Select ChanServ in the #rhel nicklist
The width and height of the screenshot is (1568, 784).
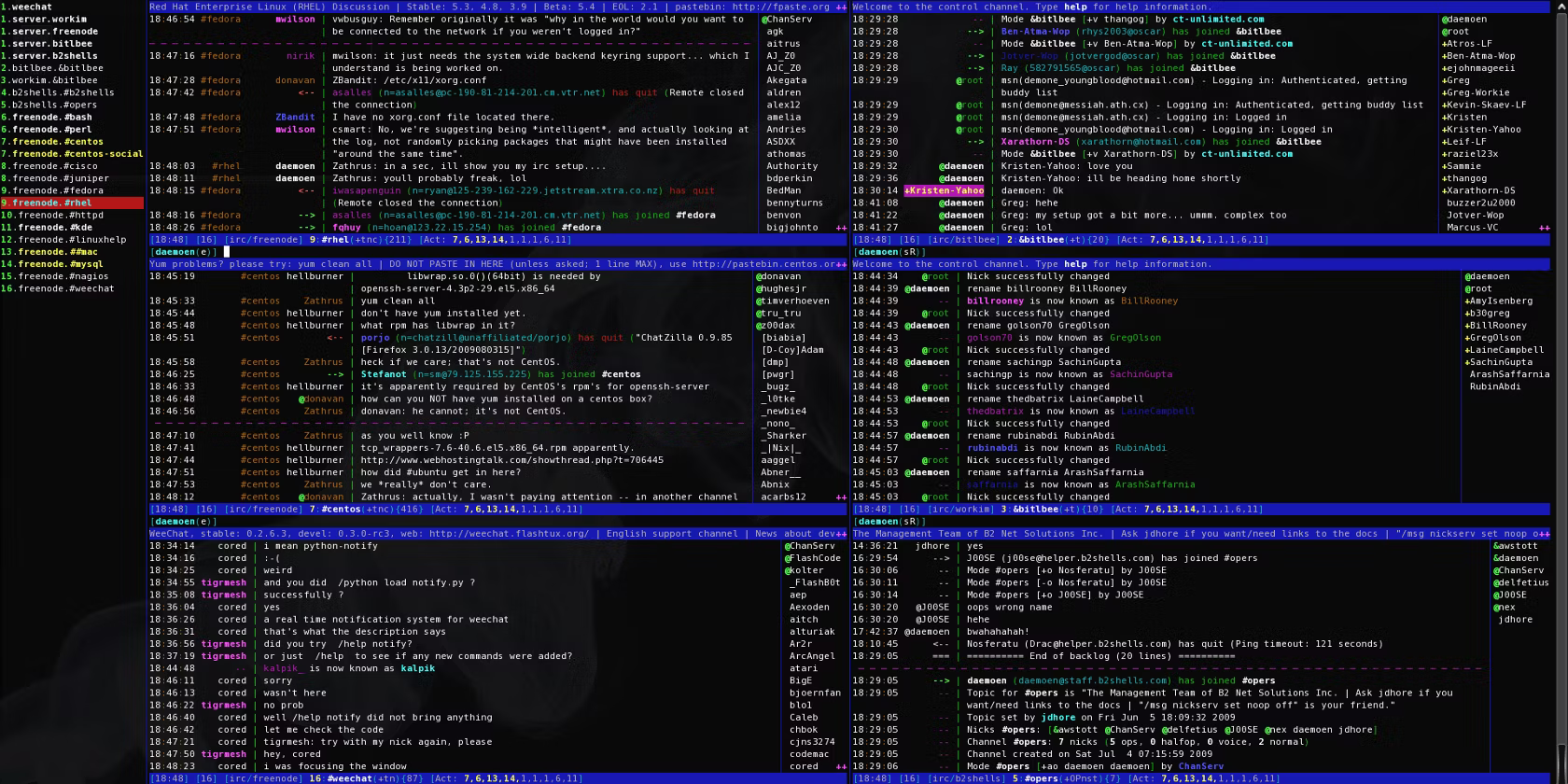pyautogui.click(x=787, y=20)
